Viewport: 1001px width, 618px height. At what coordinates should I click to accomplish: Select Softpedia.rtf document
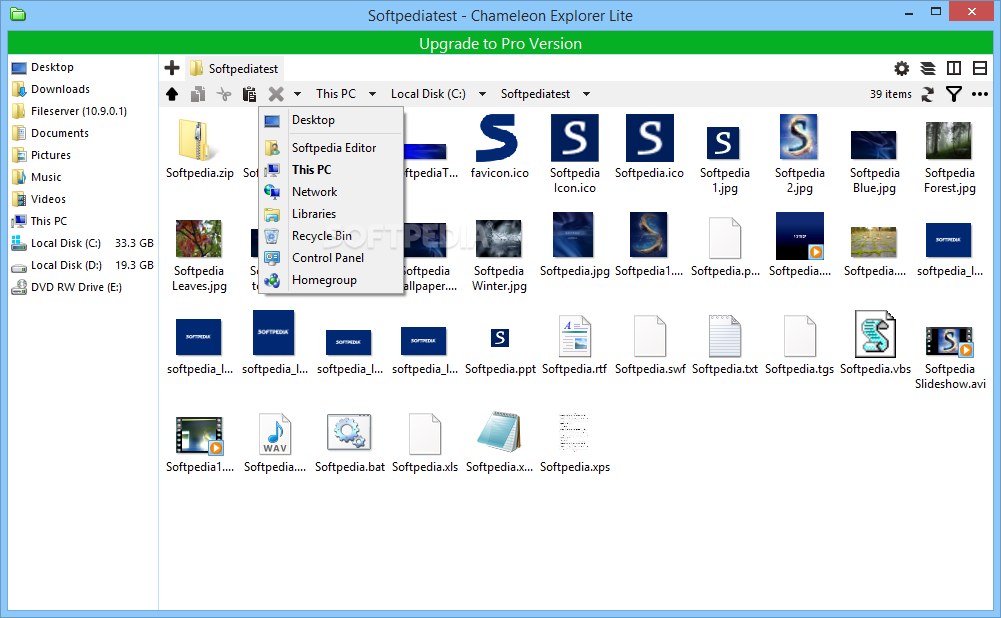click(575, 345)
